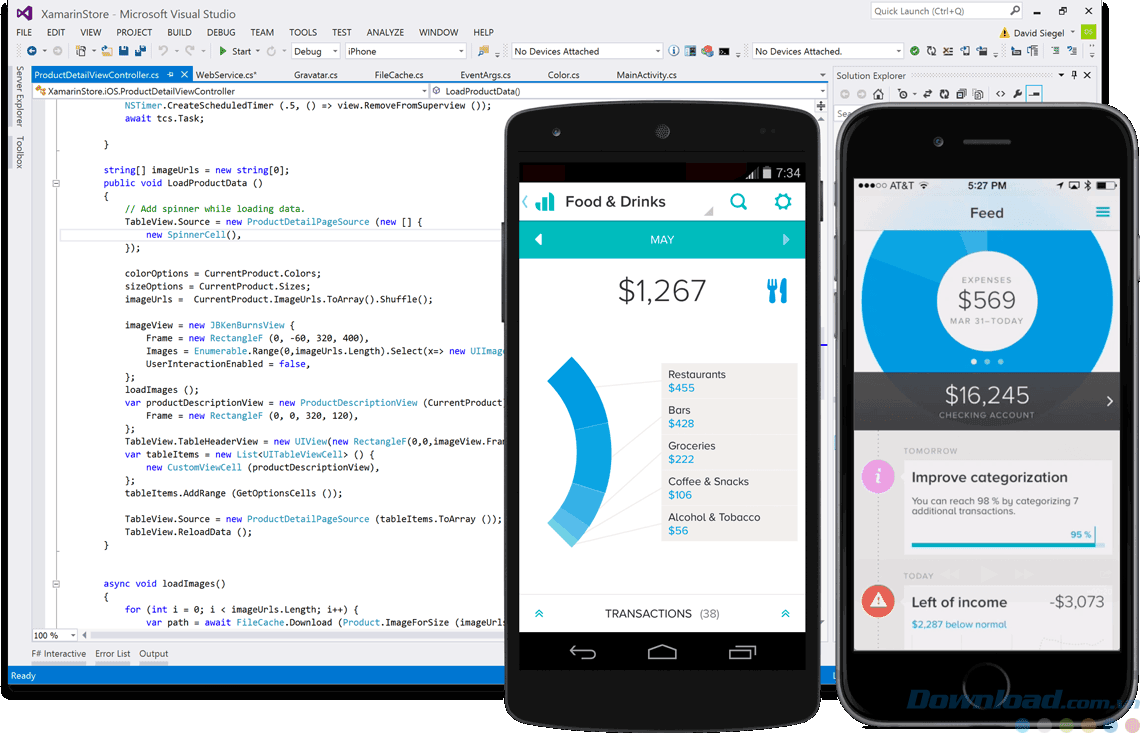Collapse the LoadProductData method outline
The image size is (1140, 733).
click(x=56, y=183)
